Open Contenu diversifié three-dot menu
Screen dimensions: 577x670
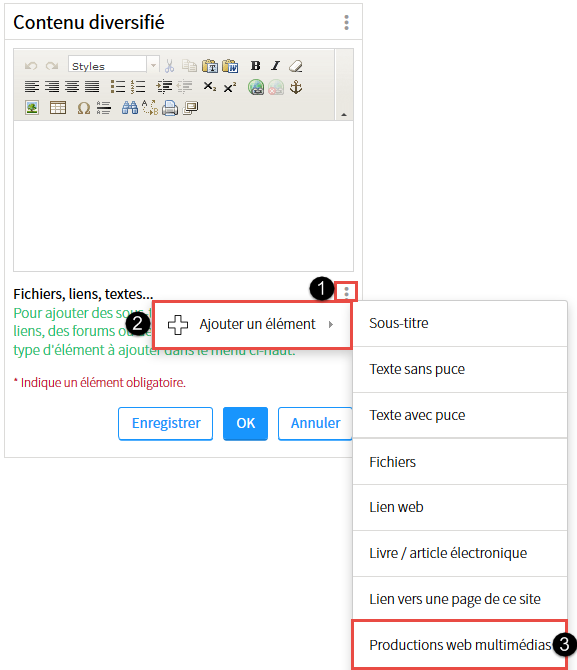pos(347,22)
